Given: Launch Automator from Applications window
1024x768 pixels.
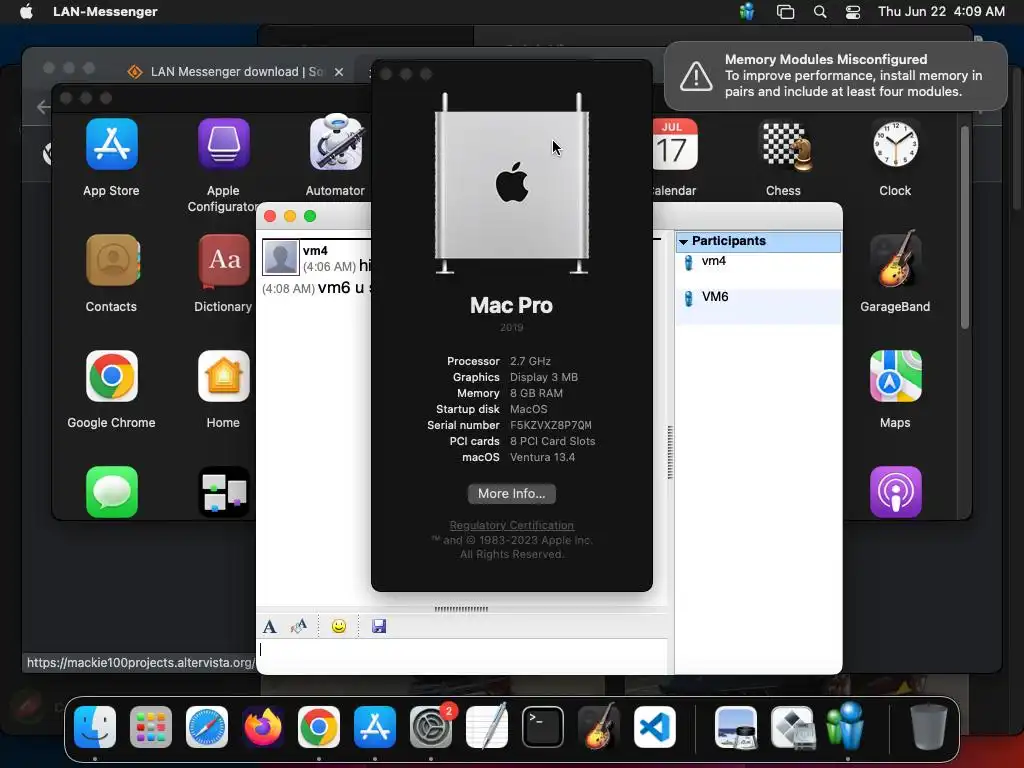Looking at the screenshot, I should (335, 143).
